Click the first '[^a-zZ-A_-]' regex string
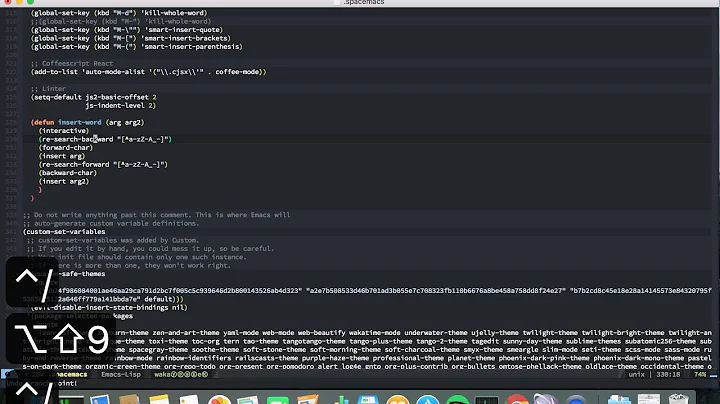 tap(144, 139)
